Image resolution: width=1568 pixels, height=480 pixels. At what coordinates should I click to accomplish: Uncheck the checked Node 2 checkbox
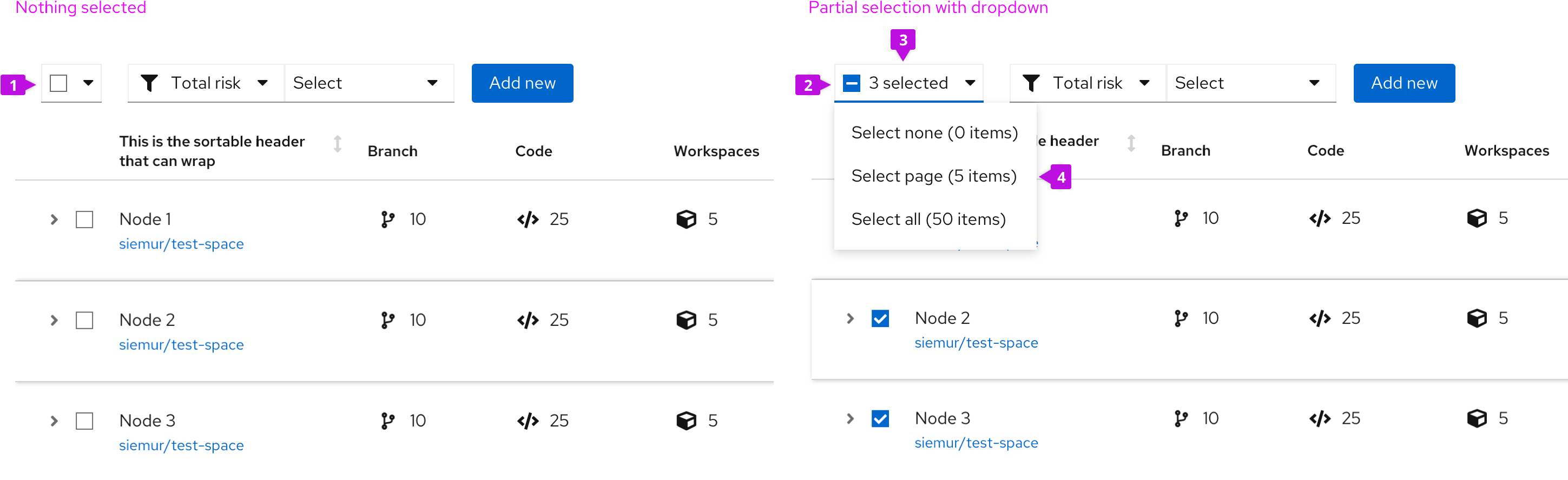(x=880, y=319)
